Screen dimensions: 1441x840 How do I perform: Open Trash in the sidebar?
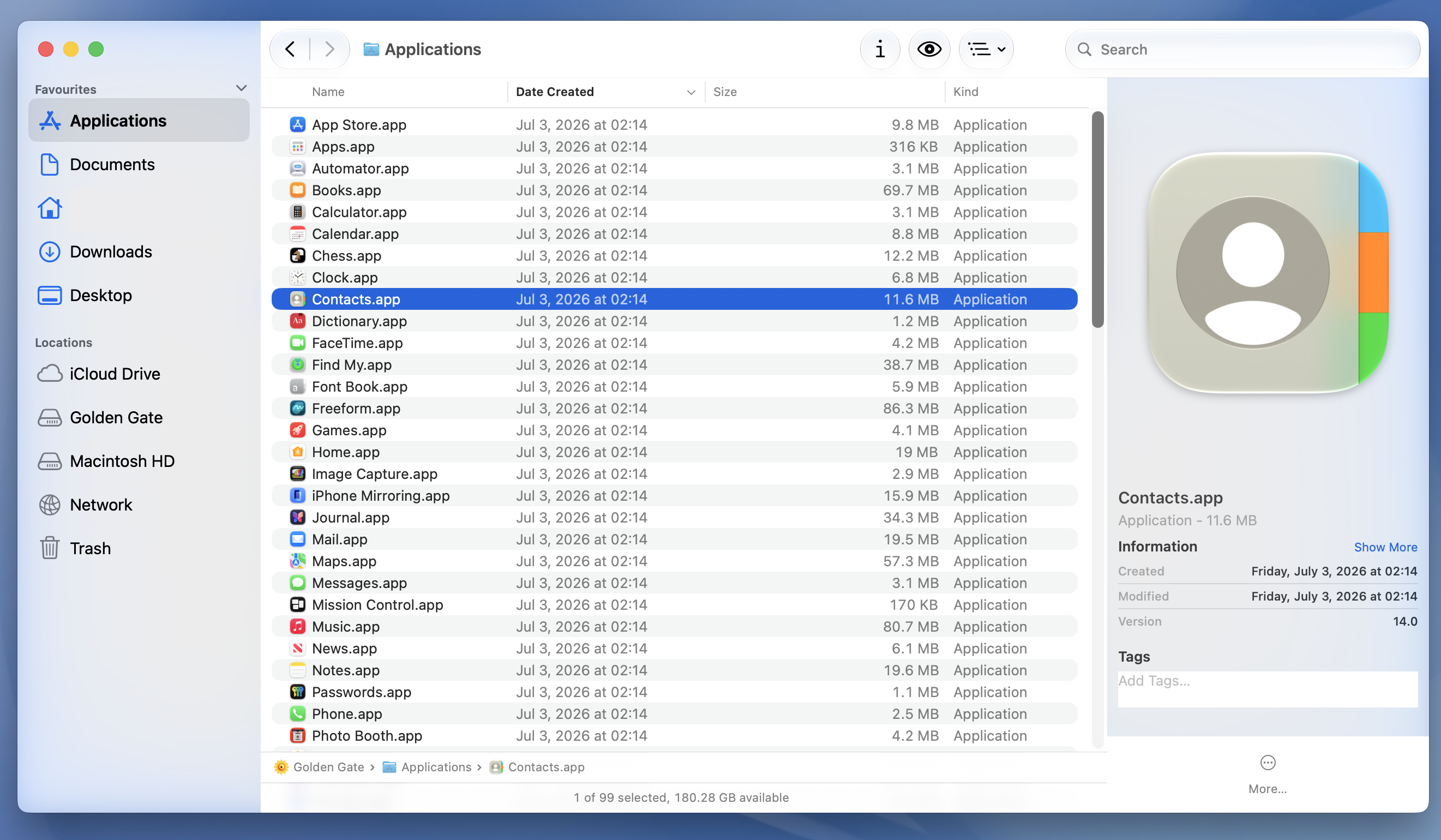[x=139, y=548]
